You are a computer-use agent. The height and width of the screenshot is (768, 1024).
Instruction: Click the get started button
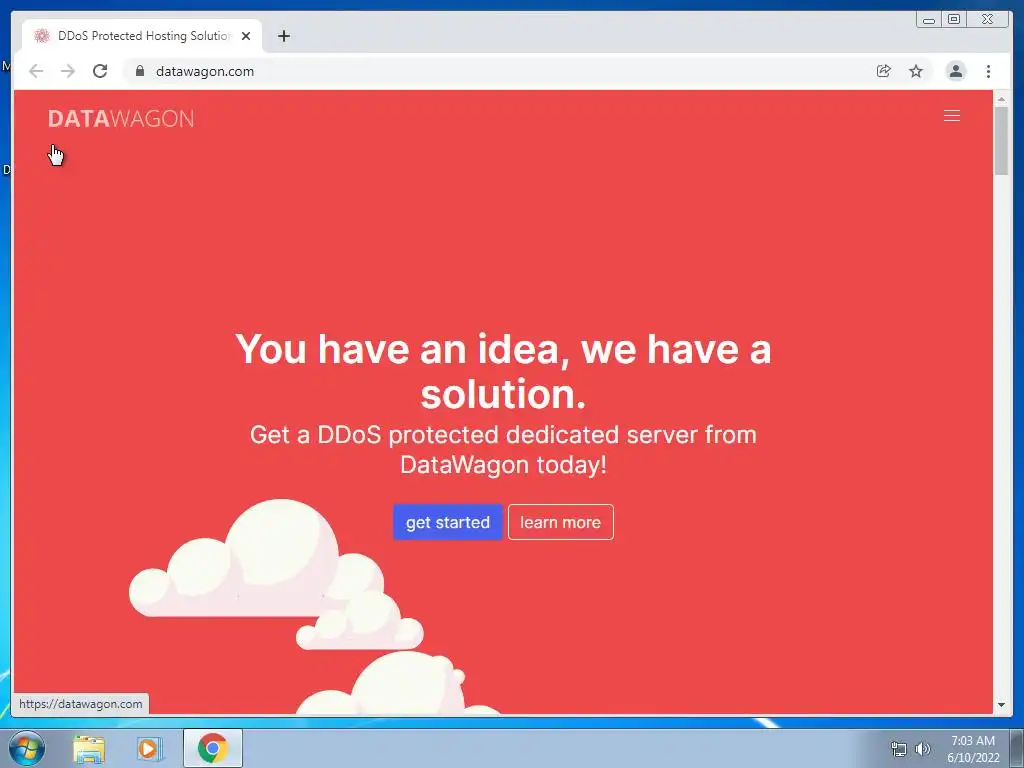point(447,522)
